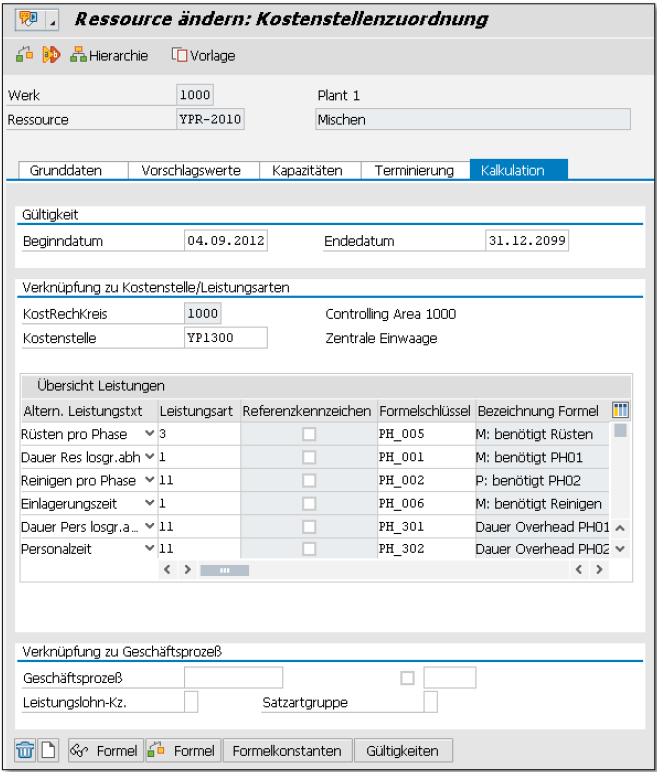
Task: Toggle Referenzkennzeichen checkbox in Personalzeit row
Action: point(309,549)
